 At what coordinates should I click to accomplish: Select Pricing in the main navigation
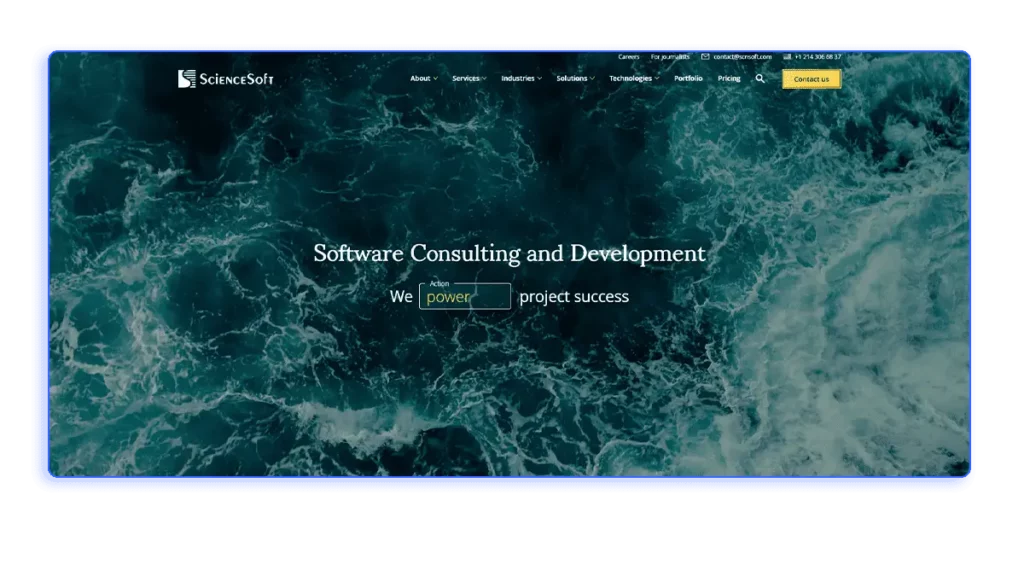(x=728, y=79)
